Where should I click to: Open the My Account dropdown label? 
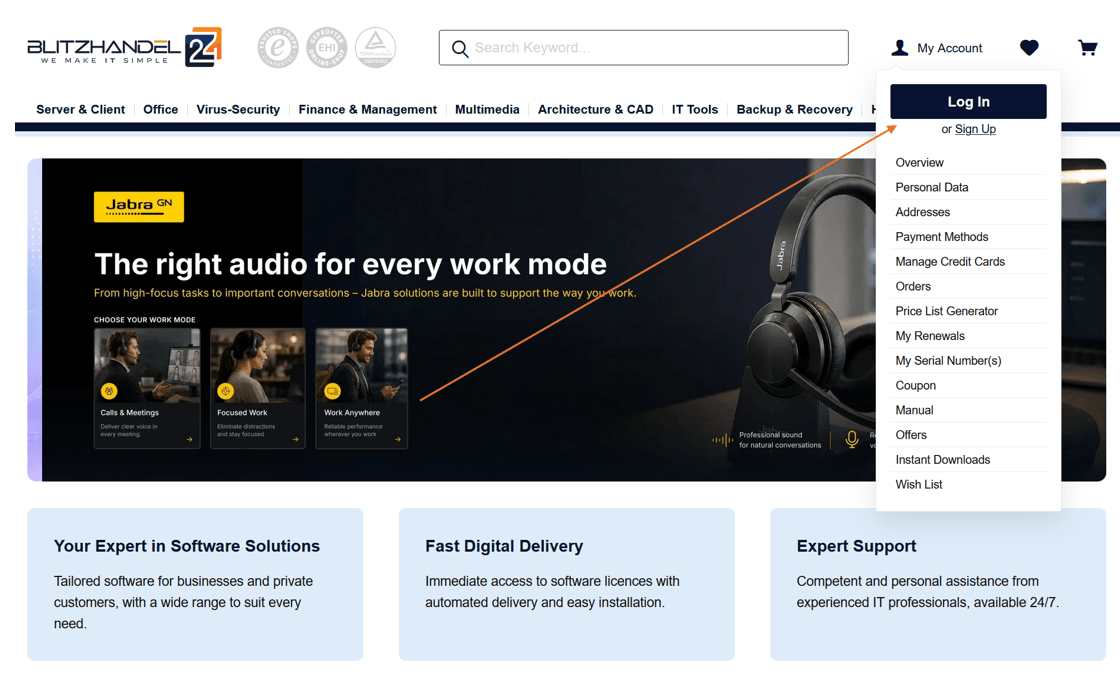pyautogui.click(x=949, y=48)
